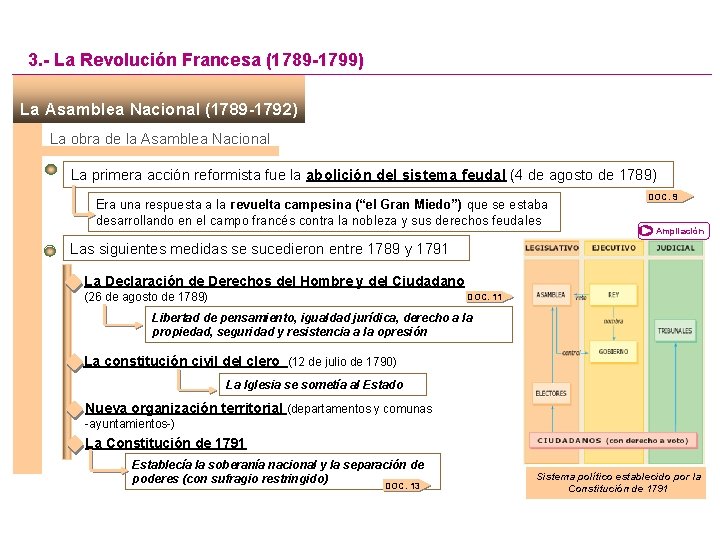
Task: Click the LEGISLATIVO column header
Action: pos(552,248)
